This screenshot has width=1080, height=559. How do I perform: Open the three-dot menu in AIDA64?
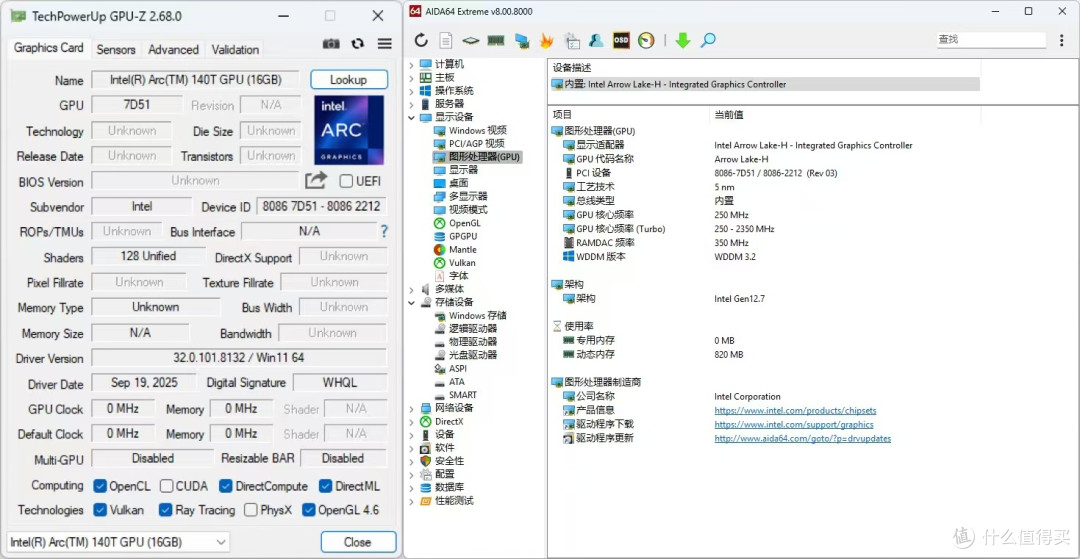pyautogui.click(x=1061, y=41)
